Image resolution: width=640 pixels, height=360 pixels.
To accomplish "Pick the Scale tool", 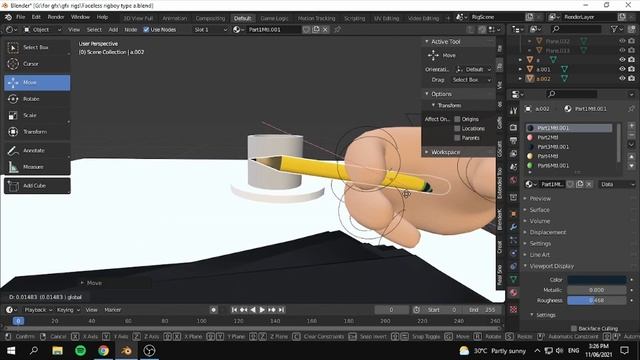I will pos(37,116).
